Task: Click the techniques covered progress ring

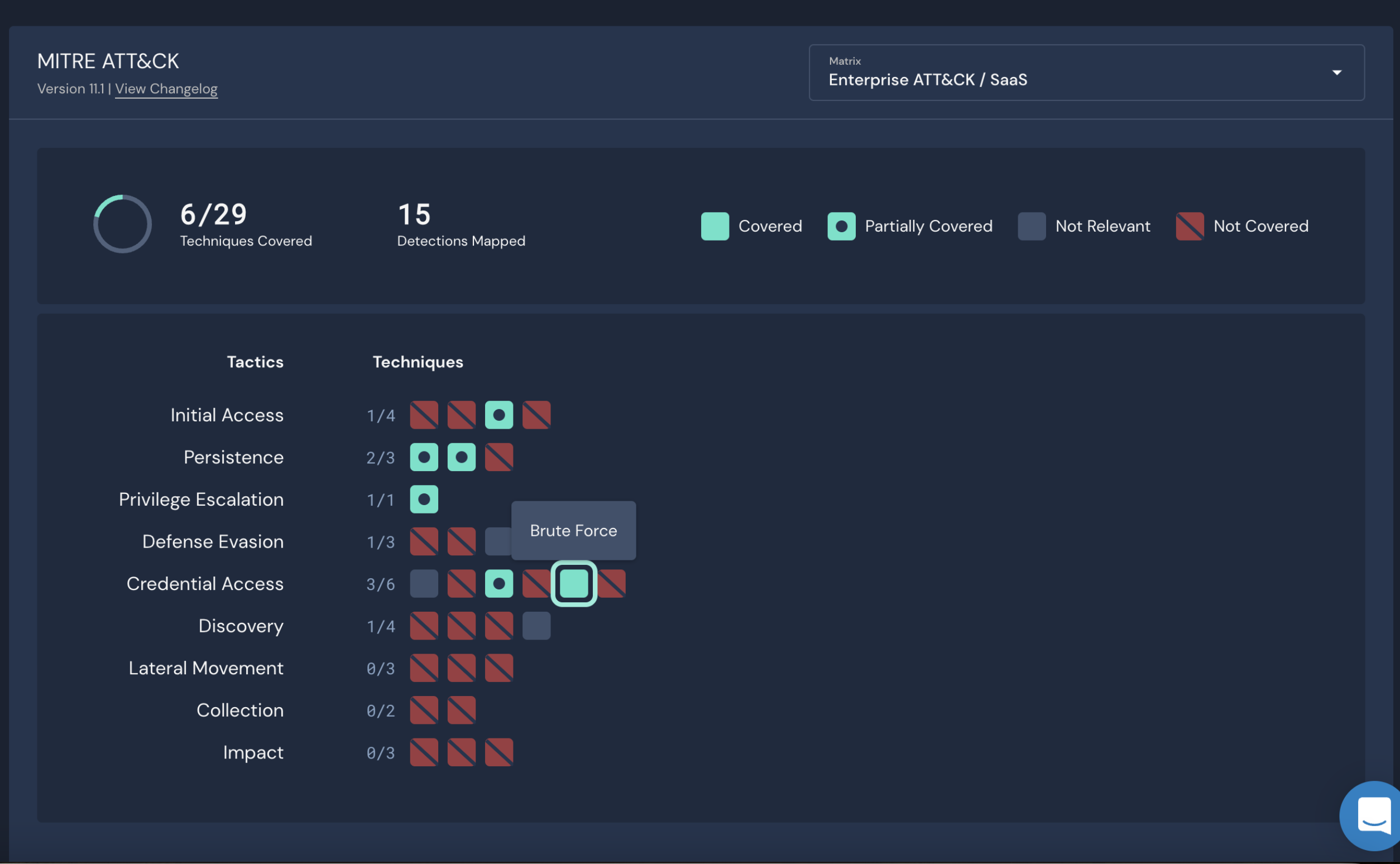Action: (x=122, y=224)
